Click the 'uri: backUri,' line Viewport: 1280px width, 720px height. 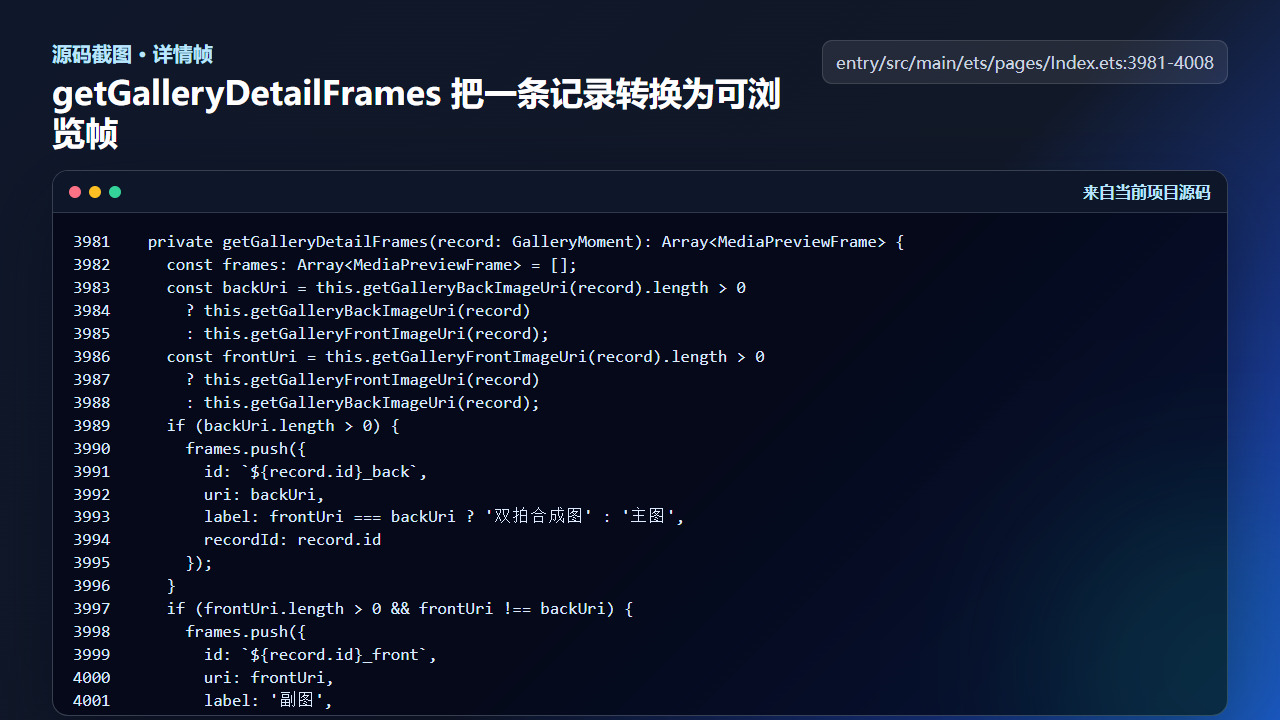[x=265, y=495]
